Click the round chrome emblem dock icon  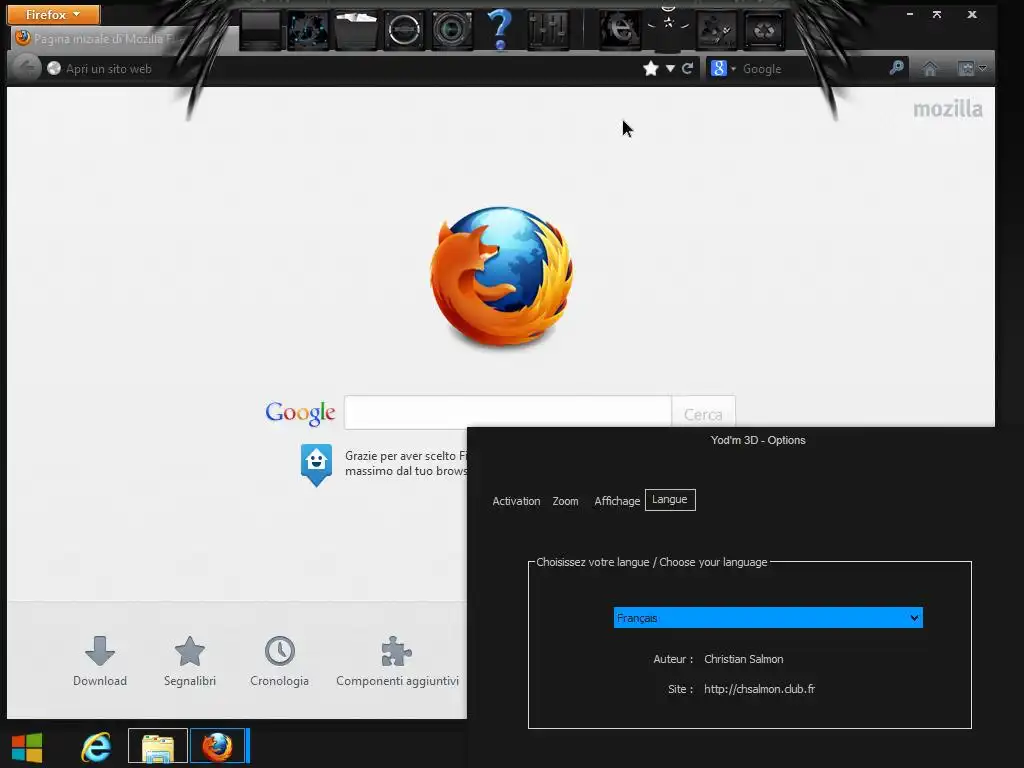[404, 30]
